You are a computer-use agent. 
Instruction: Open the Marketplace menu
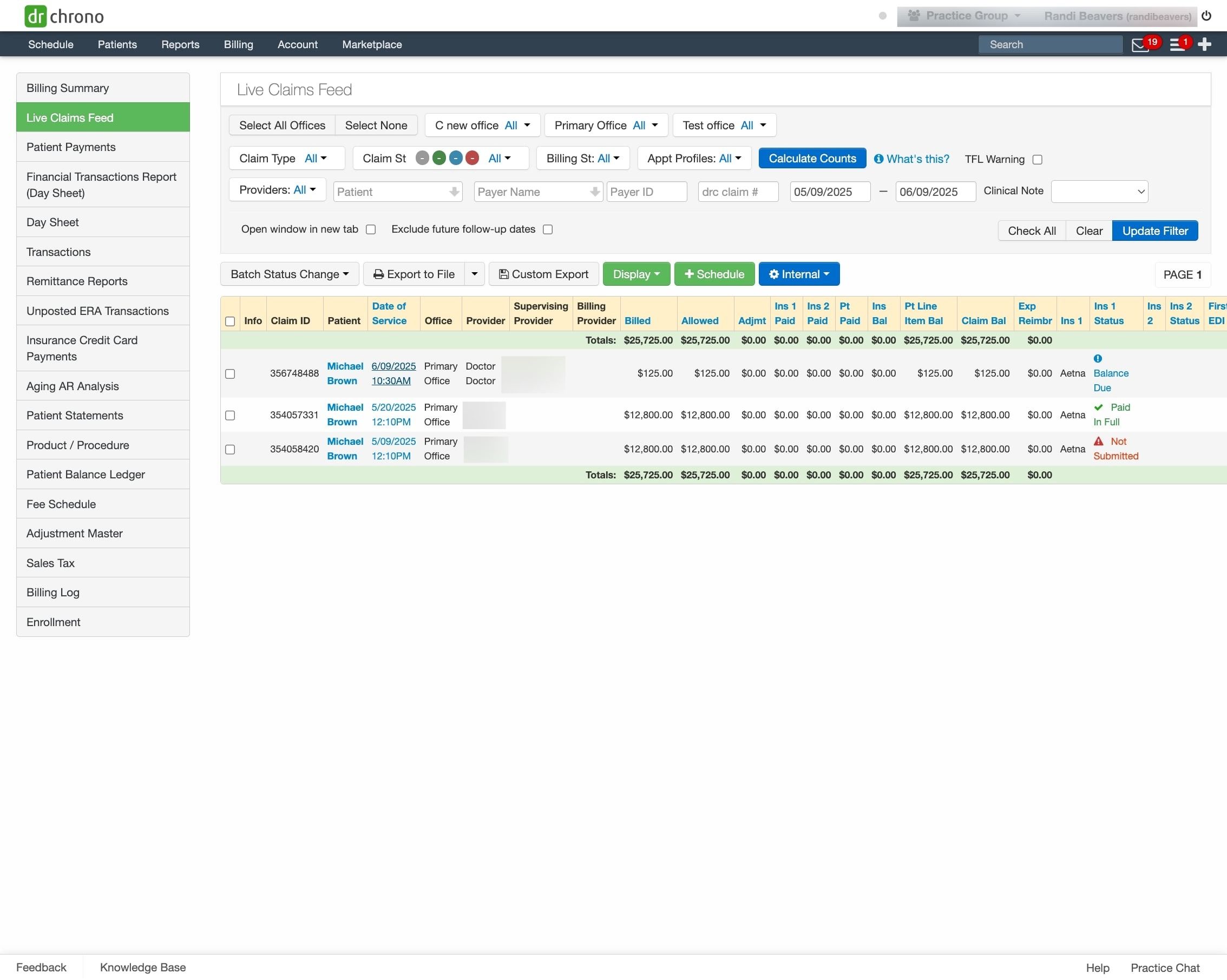tap(372, 44)
